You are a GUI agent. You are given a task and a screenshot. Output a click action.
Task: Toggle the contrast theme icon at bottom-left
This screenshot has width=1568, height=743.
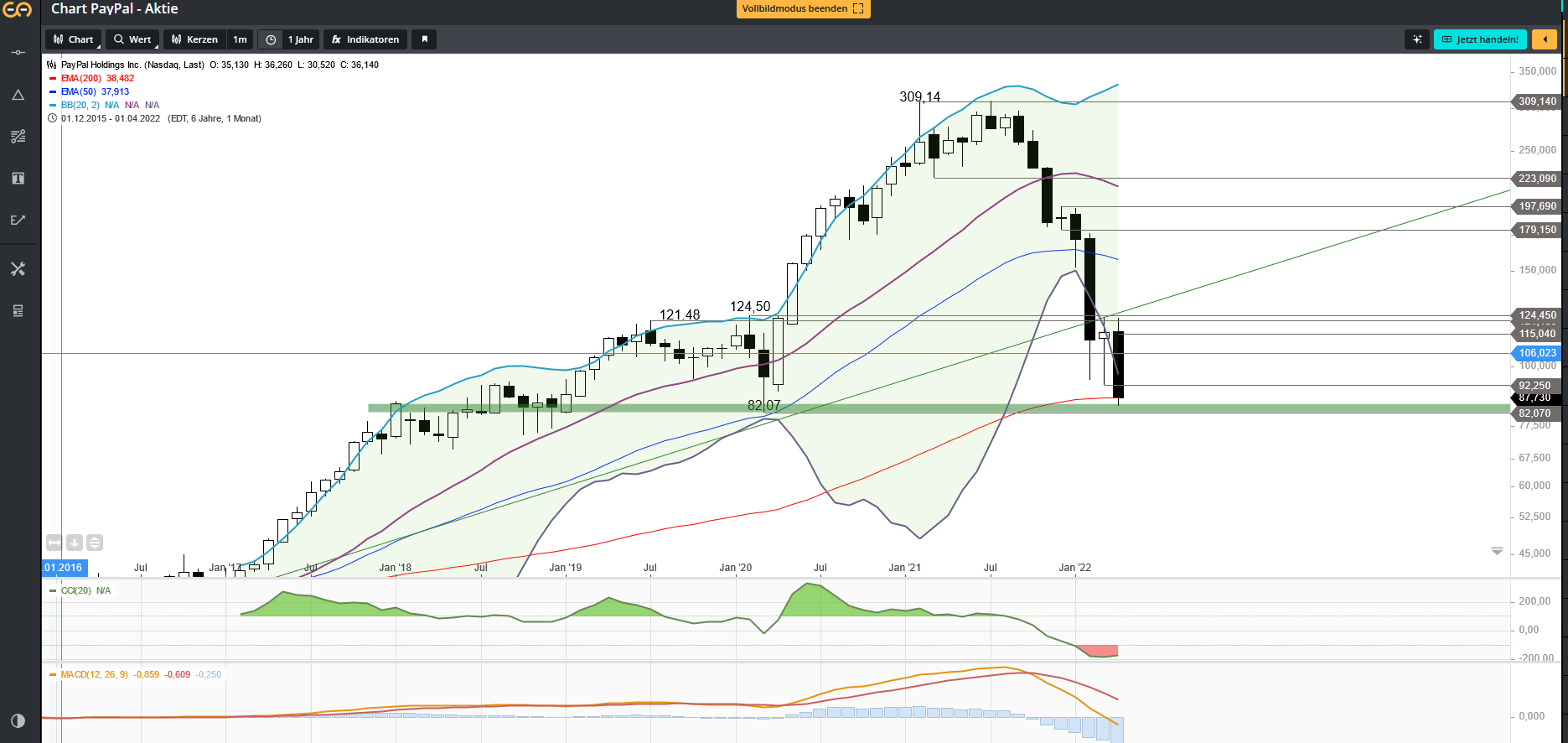pyautogui.click(x=18, y=721)
